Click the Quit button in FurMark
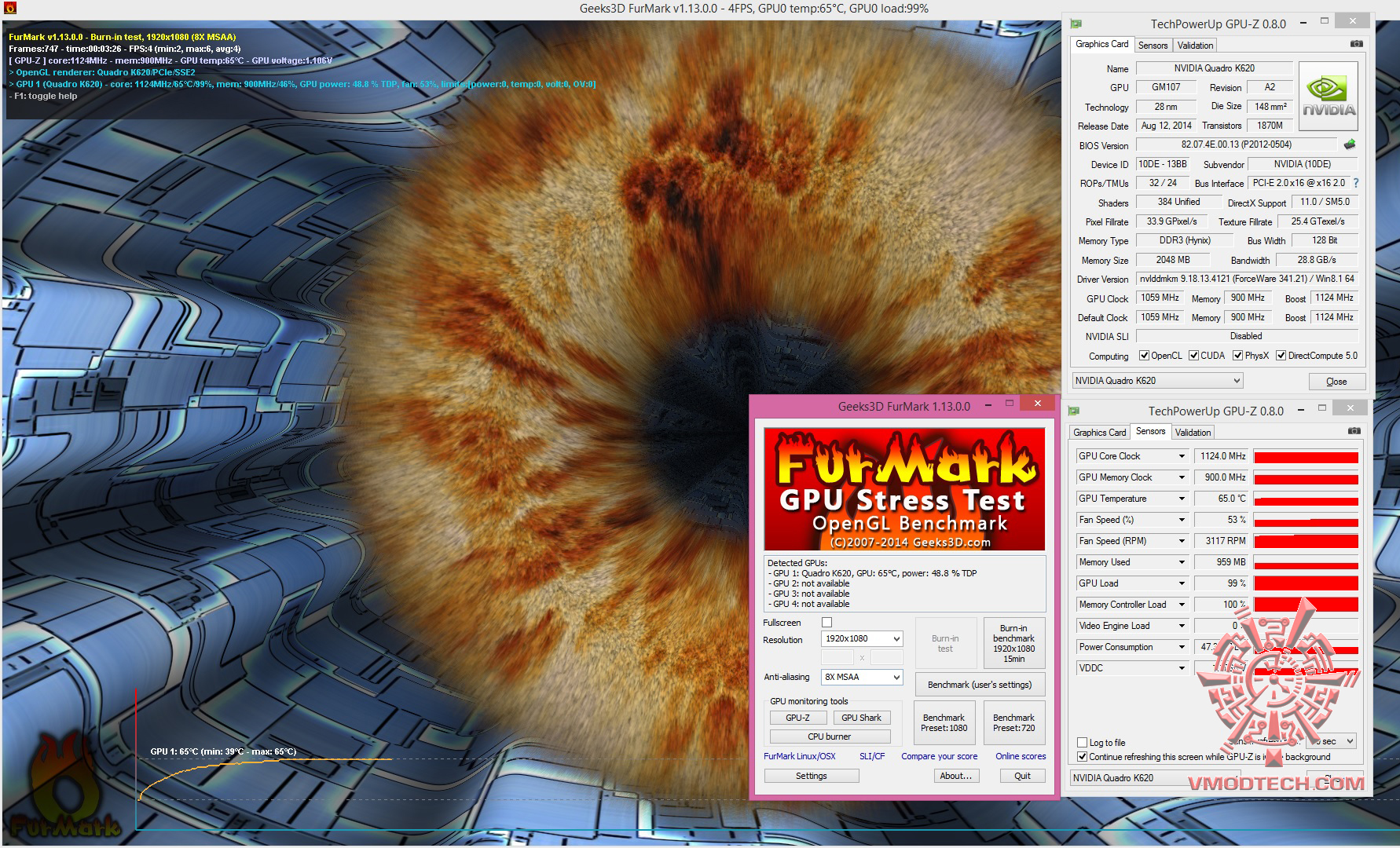The height and width of the screenshot is (848, 1400). click(1023, 776)
